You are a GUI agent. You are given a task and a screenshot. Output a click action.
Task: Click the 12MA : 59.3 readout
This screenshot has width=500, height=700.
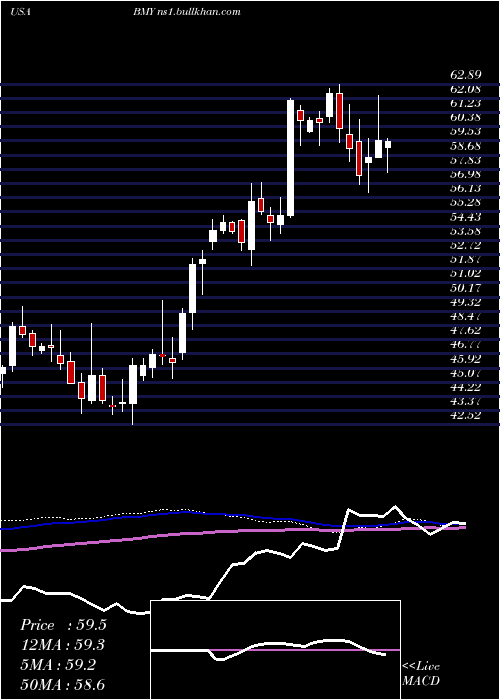point(63,645)
